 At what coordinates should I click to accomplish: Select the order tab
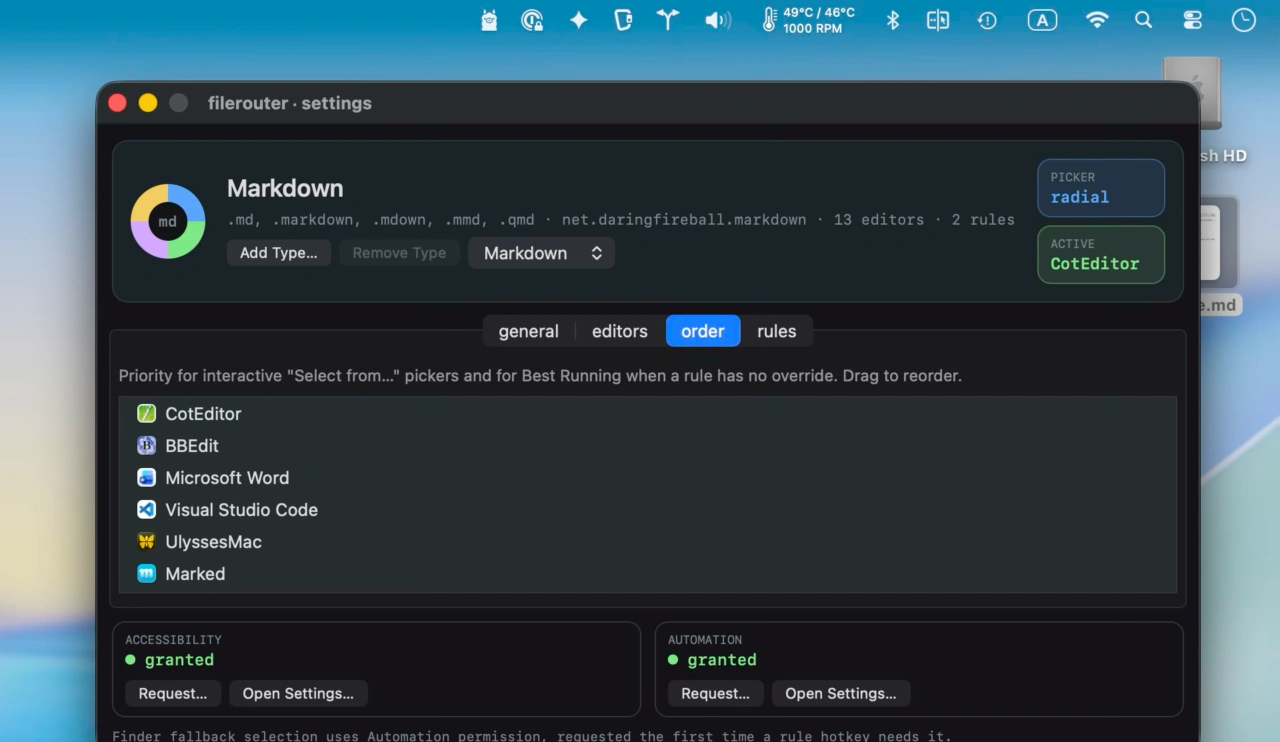pyautogui.click(x=703, y=331)
